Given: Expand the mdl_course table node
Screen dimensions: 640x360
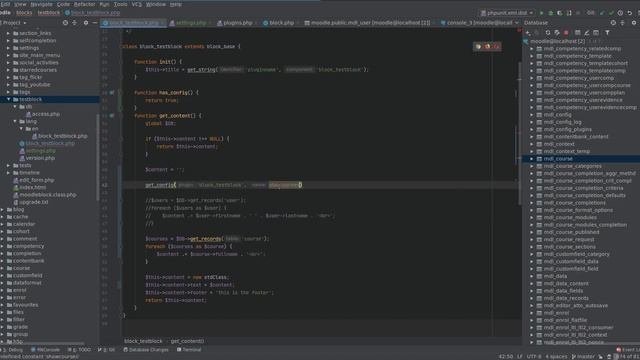Looking at the screenshot, I should coord(532,159).
